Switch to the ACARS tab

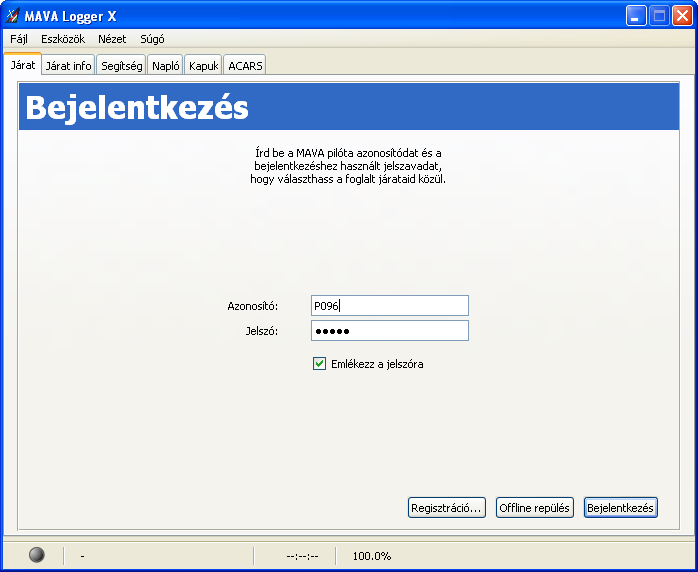245,65
